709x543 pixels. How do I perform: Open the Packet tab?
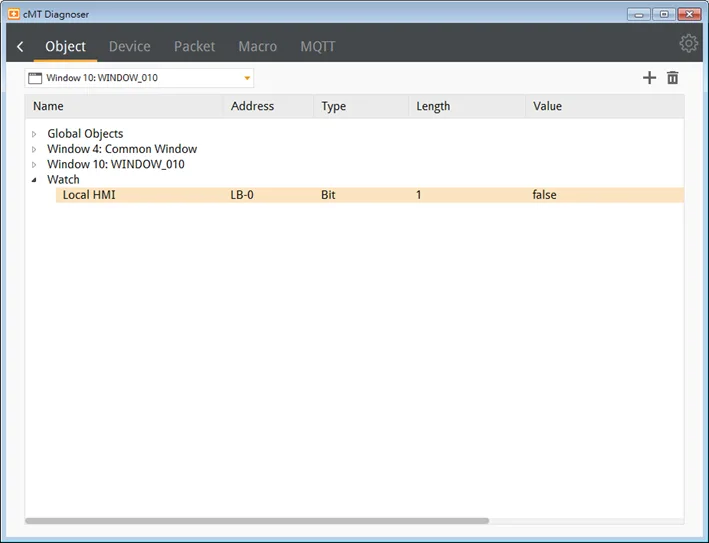pyautogui.click(x=194, y=46)
